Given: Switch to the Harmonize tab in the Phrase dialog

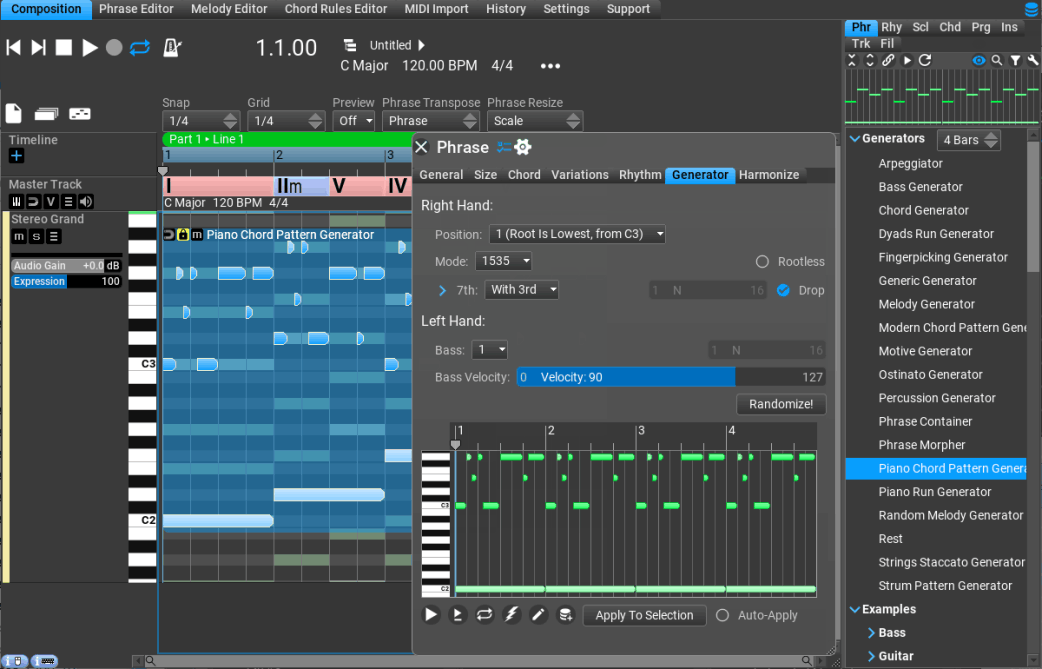Looking at the screenshot, I should coord(769,174).
